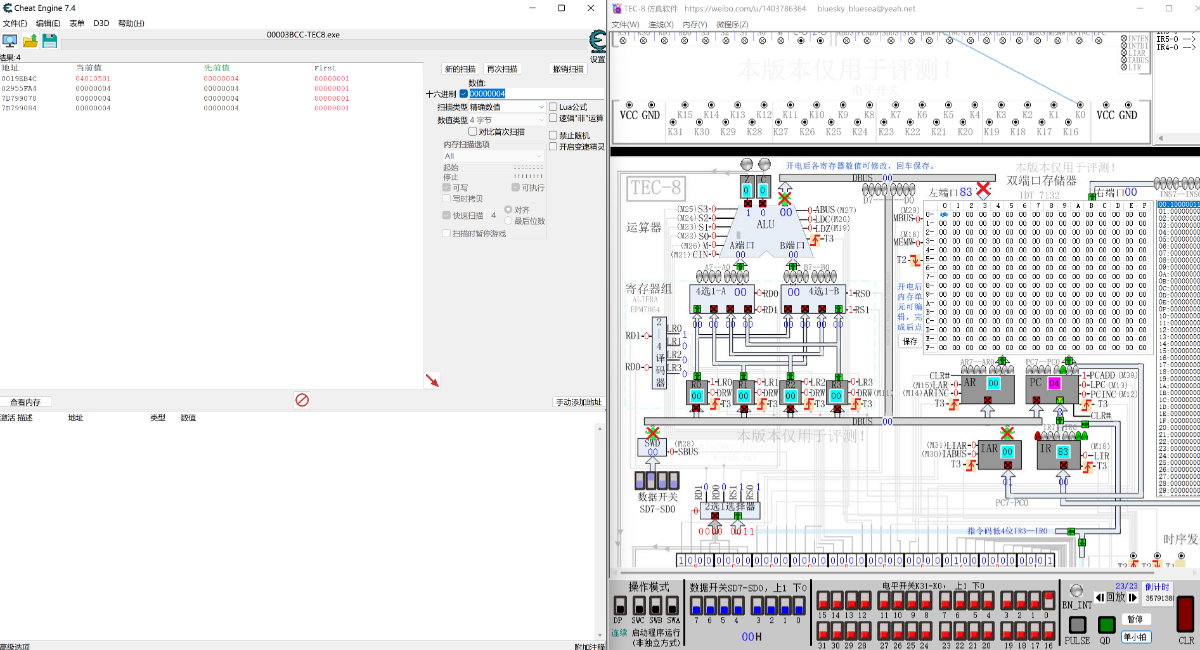The image size is (1200, 650).
Task: Open the 数值类型 dropdown showing 4 字节
Action: (x=507, y=119)
